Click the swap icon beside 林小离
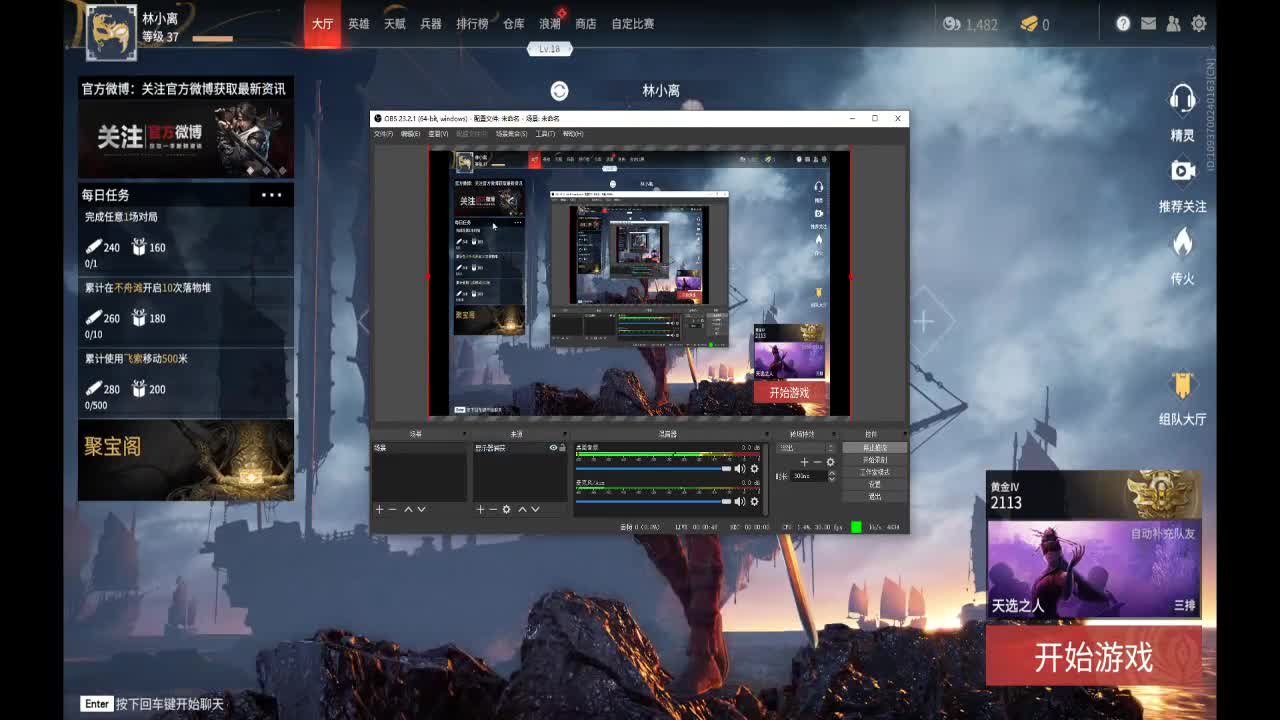The height and width of the screenshot is (720, 1280). tap(559, 91)
